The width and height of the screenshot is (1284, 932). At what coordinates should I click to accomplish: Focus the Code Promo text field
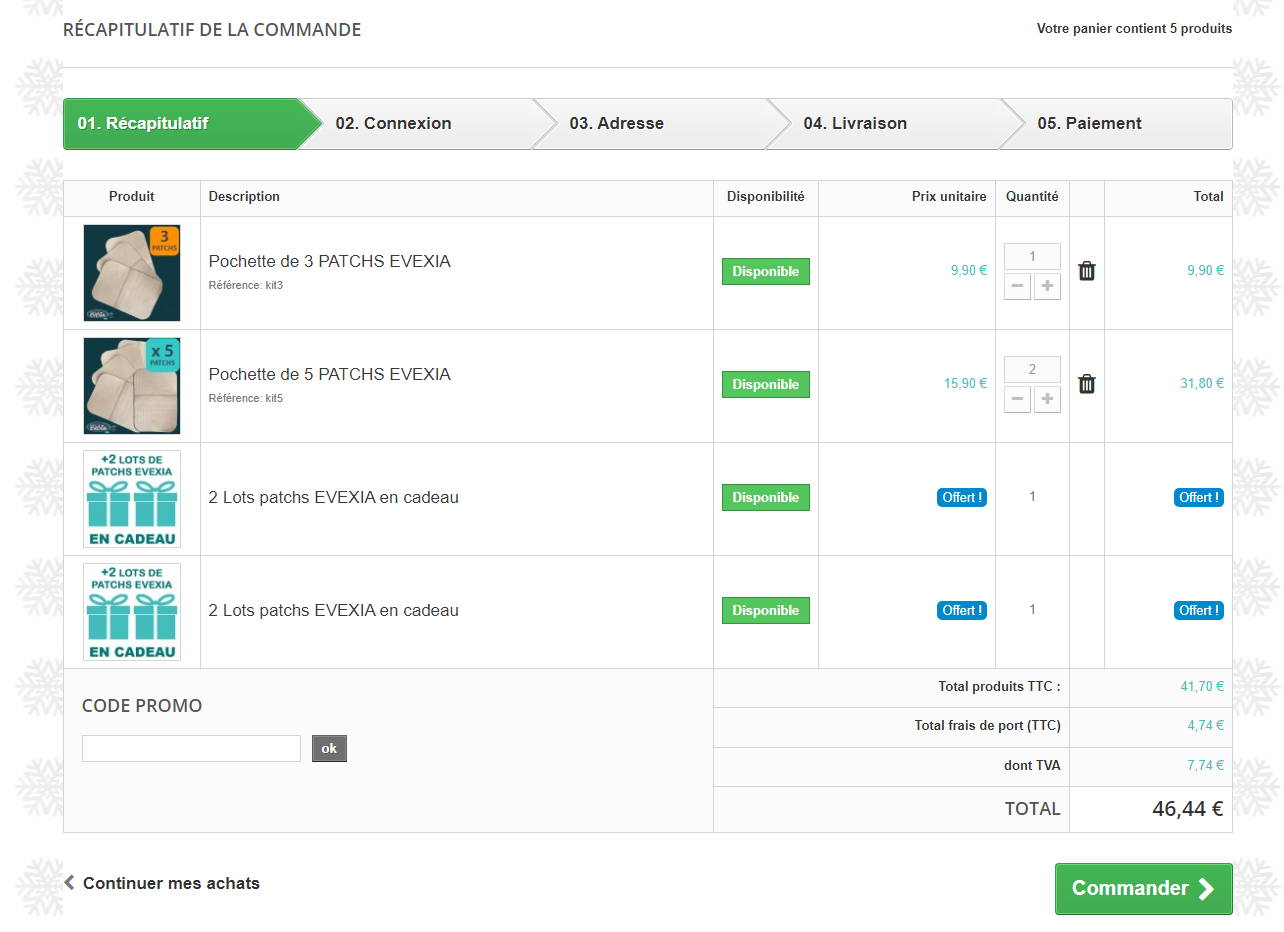(191, 748)
